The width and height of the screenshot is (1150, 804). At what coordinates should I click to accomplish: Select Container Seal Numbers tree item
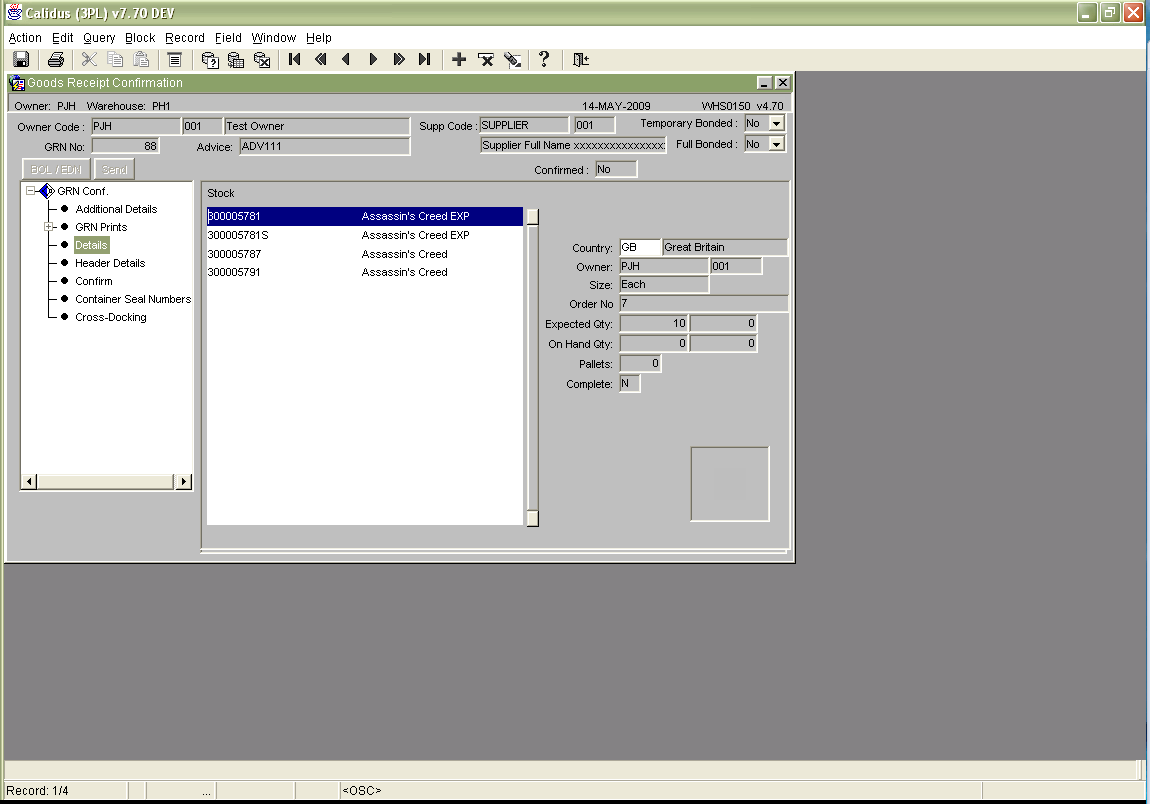(133, 299)
